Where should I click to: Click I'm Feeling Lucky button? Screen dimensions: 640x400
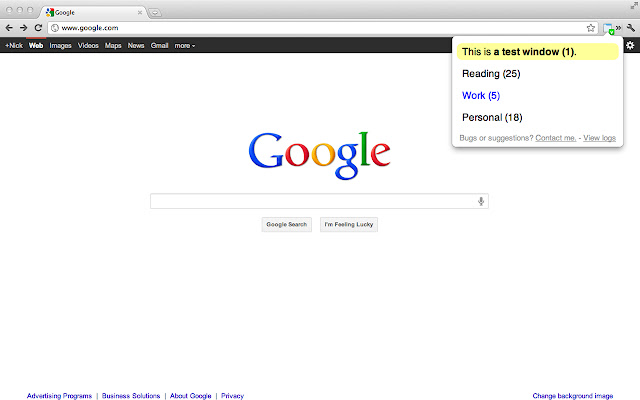[x=349, y=224]
